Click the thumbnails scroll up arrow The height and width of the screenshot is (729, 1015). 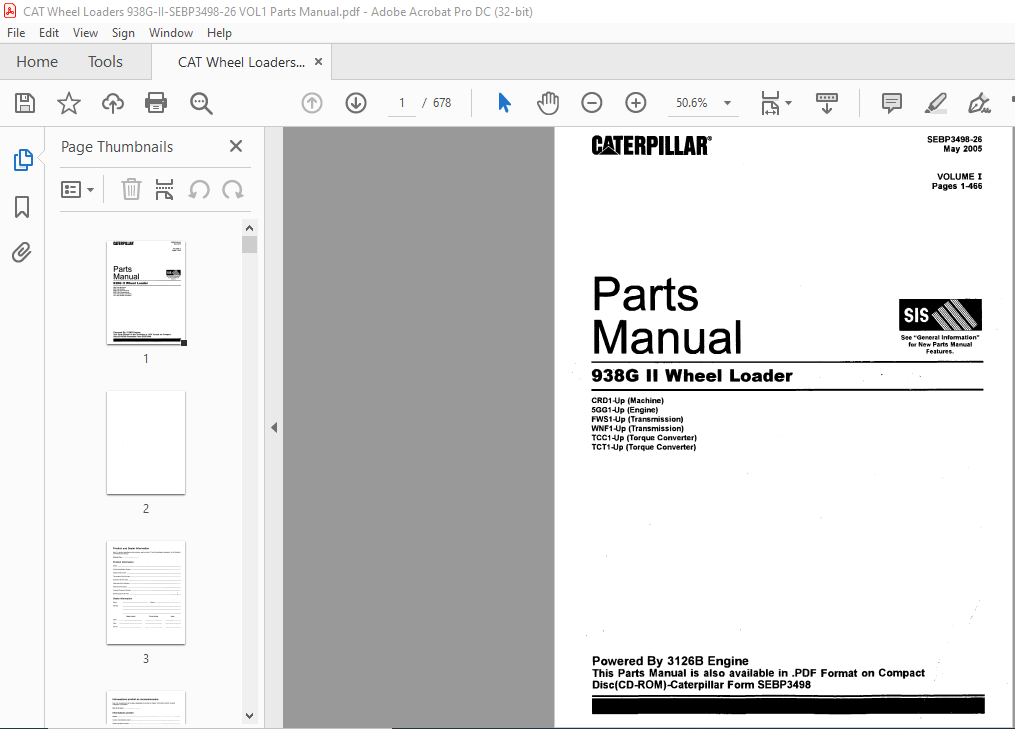tap(249, 228)
